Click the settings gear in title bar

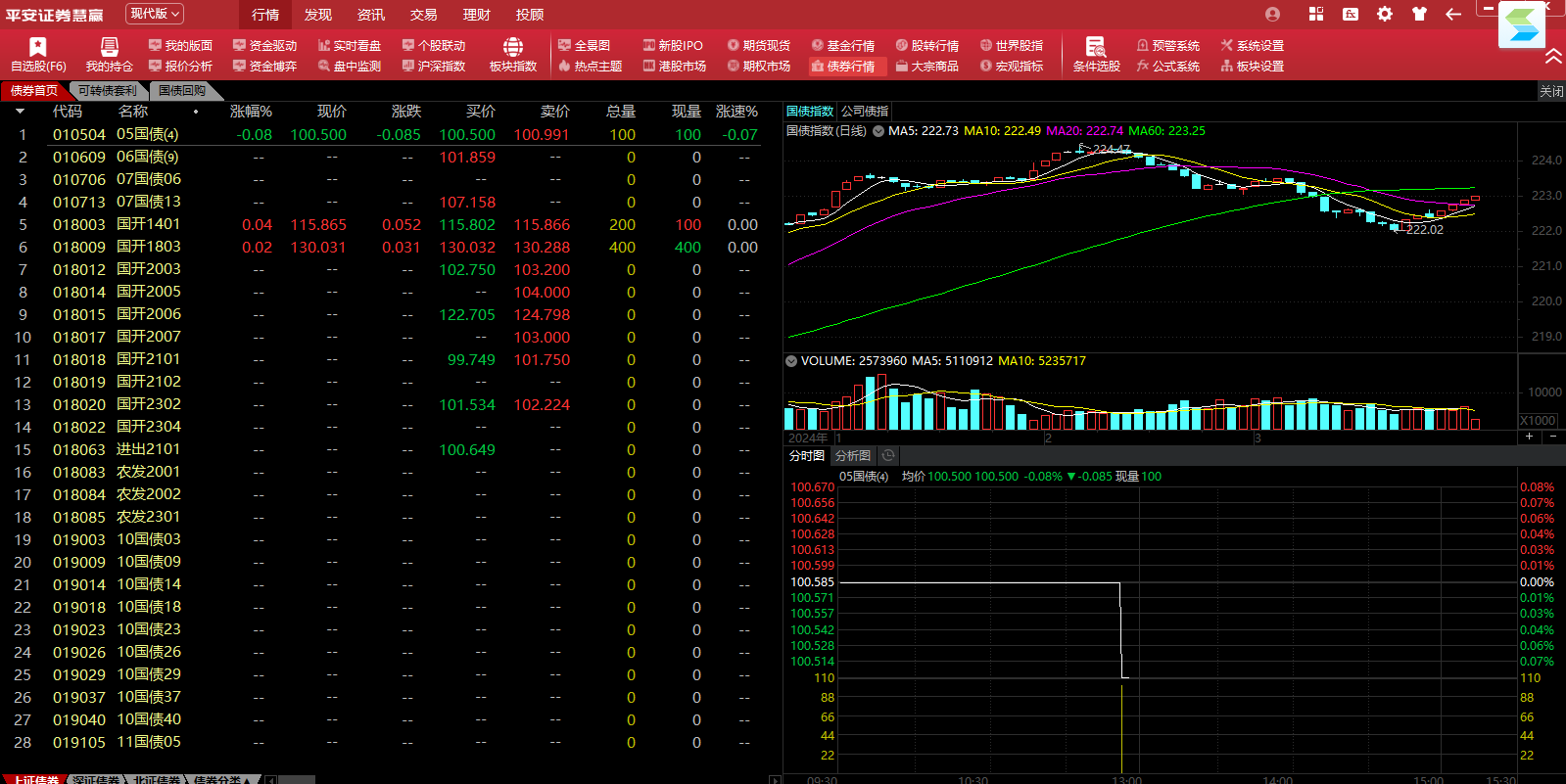click(1384, 14)
